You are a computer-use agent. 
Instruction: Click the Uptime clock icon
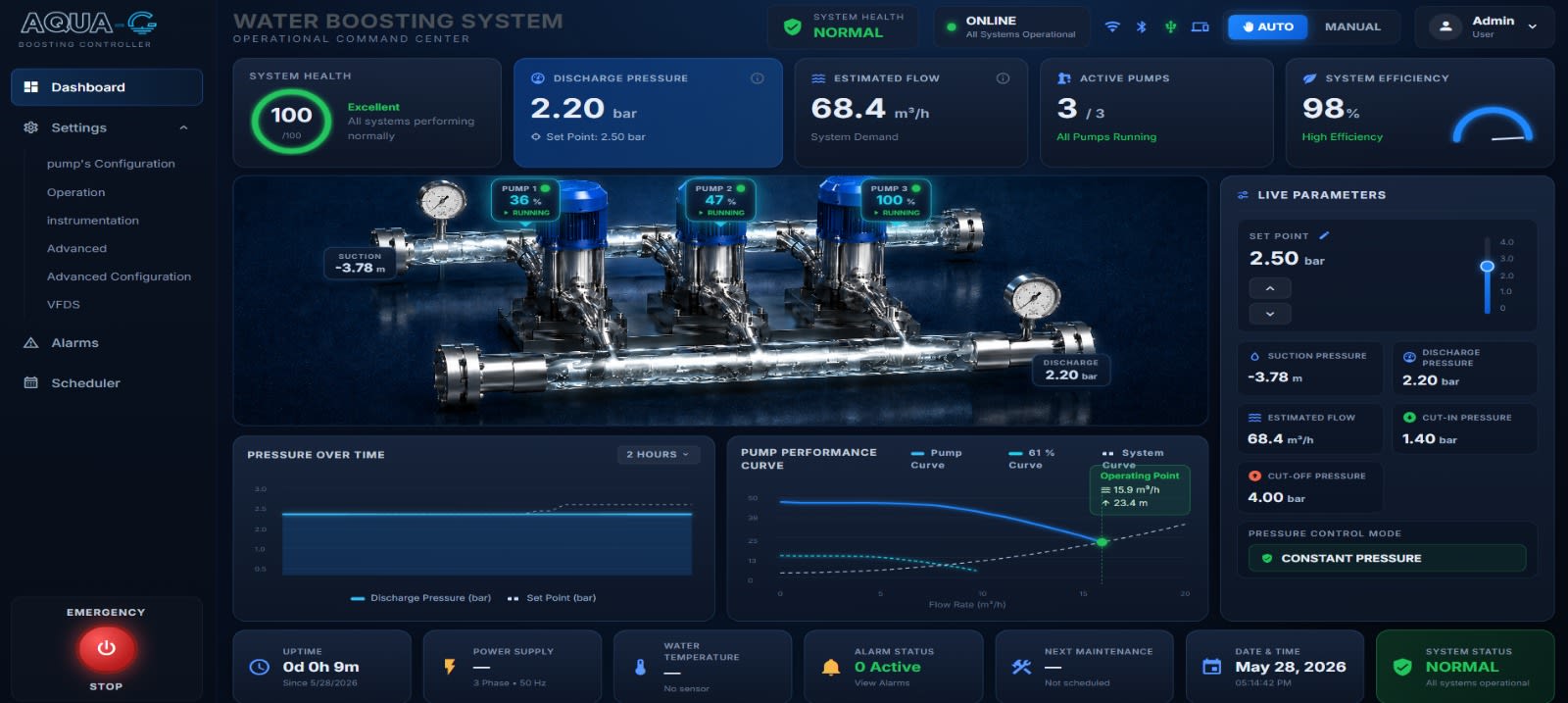[259, 667]
